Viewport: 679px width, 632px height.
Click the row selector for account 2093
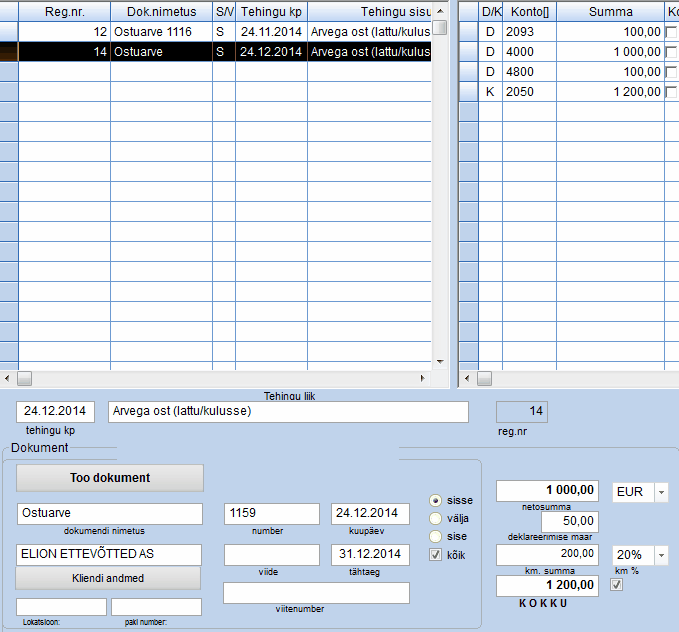pos(469,32)
